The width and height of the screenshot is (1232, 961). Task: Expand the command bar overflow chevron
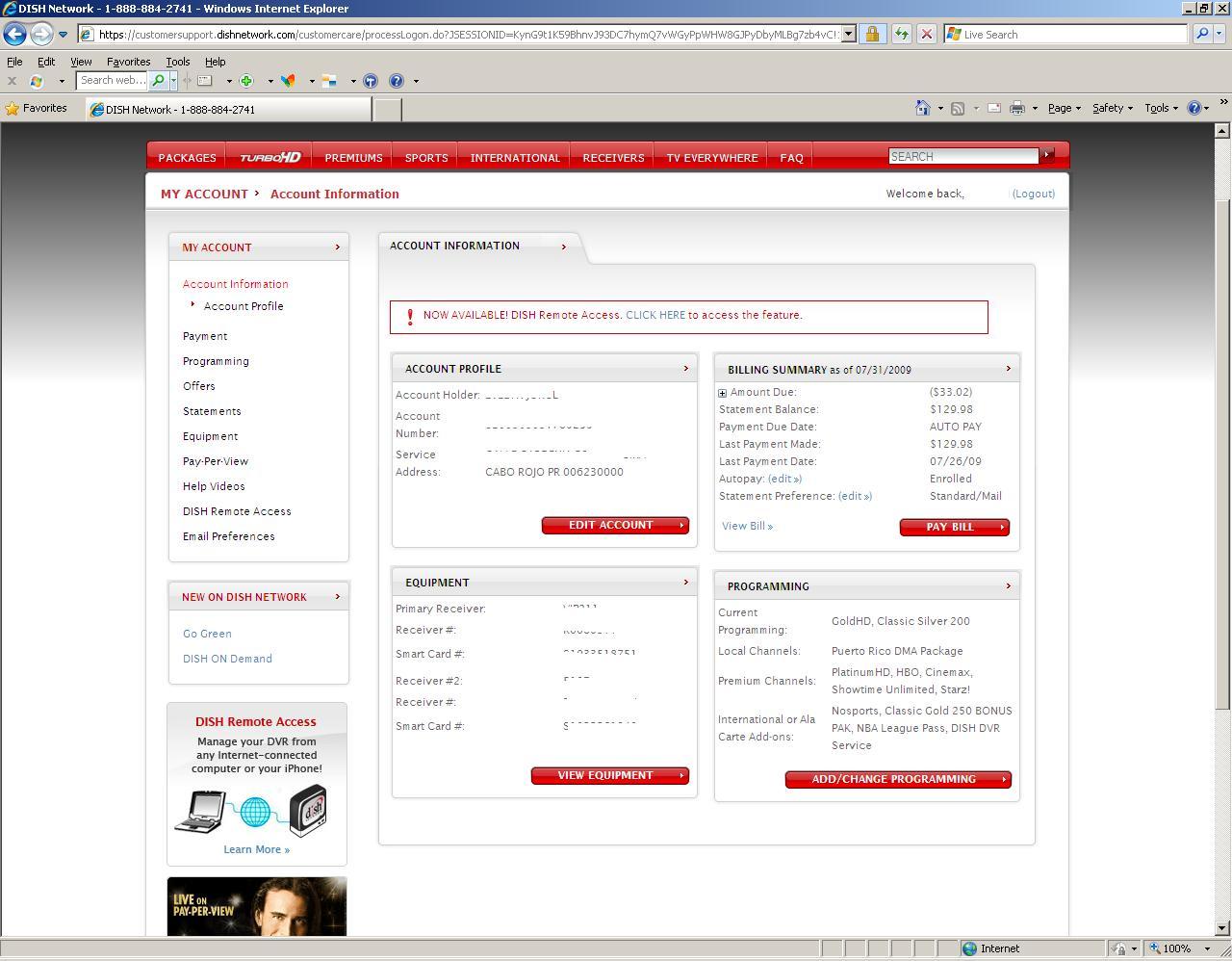click(x=1223, y=101)
